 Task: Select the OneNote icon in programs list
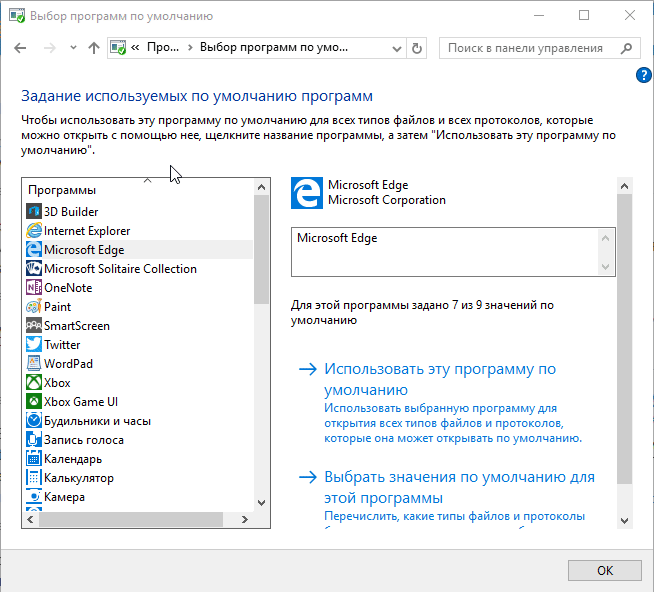click(x=33, y=288)
